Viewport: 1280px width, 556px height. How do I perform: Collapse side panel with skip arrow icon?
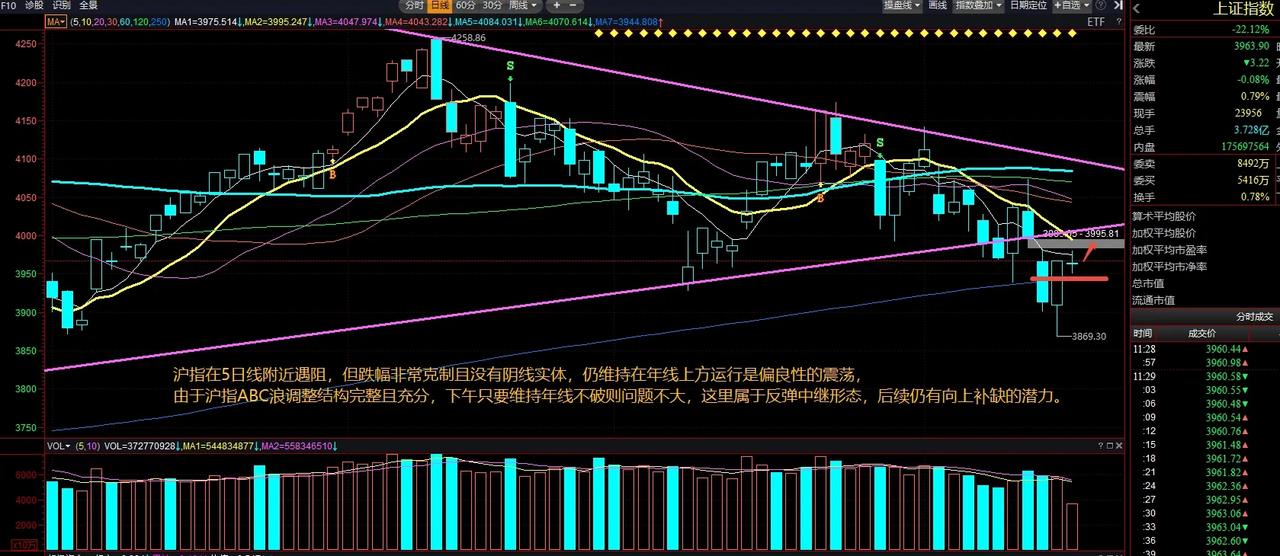[x=1119, y=5]
